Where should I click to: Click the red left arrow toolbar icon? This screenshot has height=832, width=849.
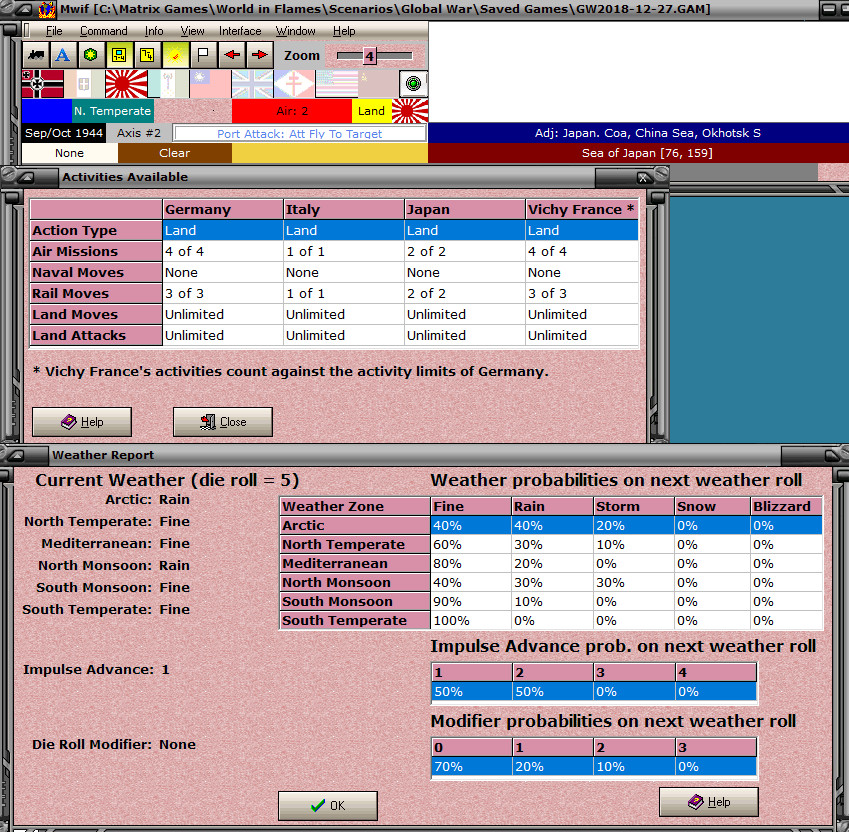tap(232, 55)
